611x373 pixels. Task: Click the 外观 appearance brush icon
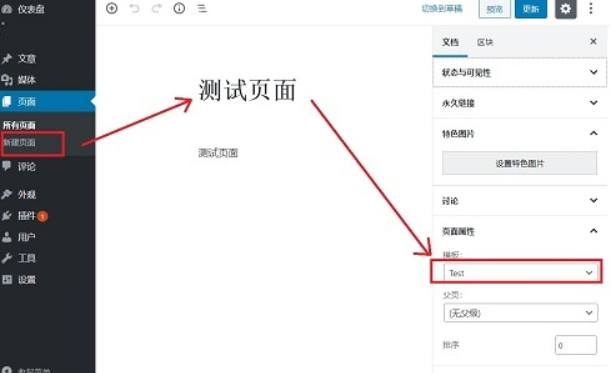click(7, 194)
